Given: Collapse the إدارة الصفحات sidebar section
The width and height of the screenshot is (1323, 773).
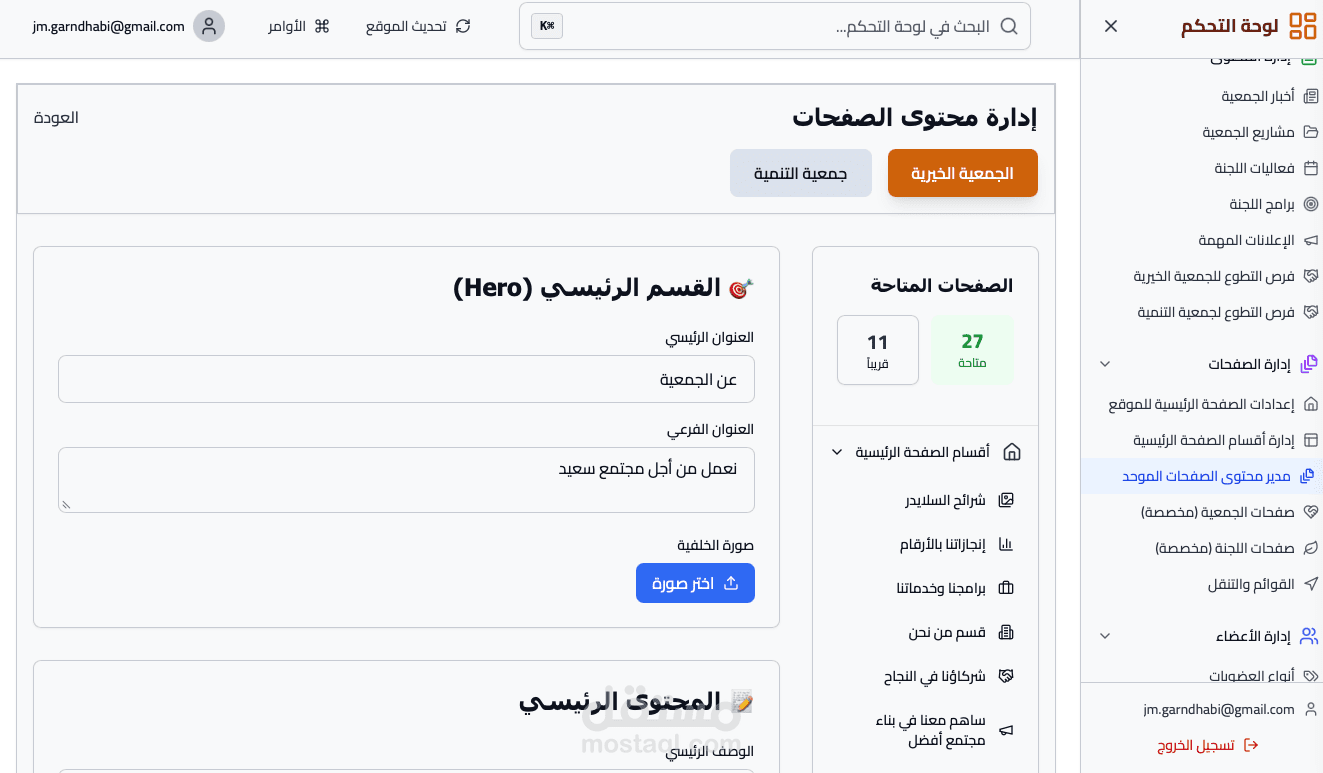Looking at the screenshot, I should coord(1105,364).
